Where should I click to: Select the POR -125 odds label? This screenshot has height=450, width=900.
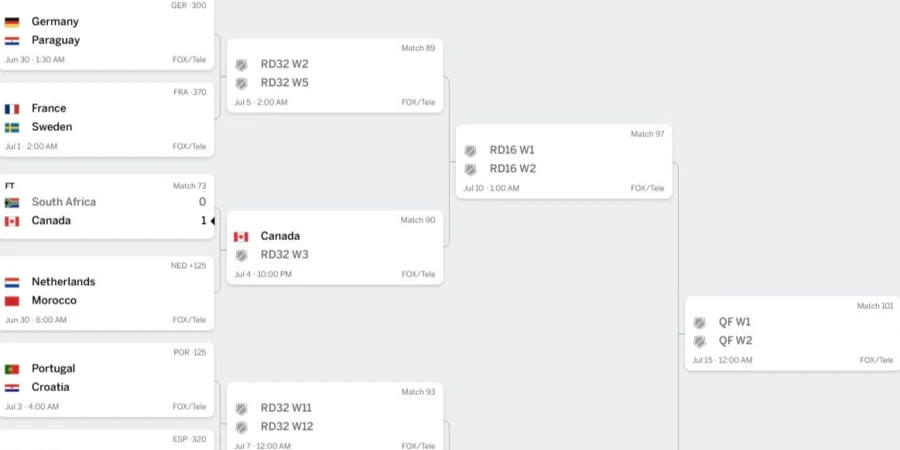(189, 352)
